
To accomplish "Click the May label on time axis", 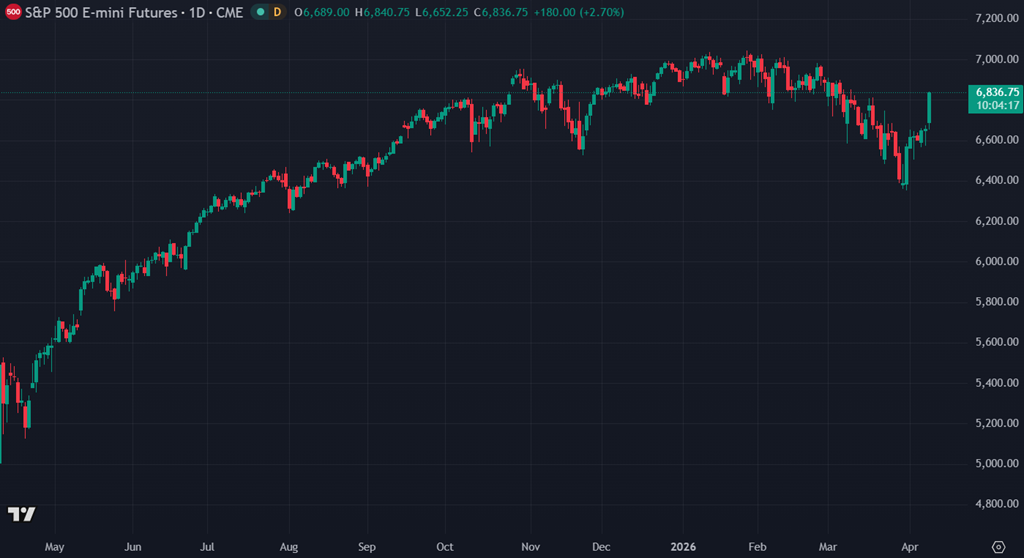I will [x=54, y=547].
